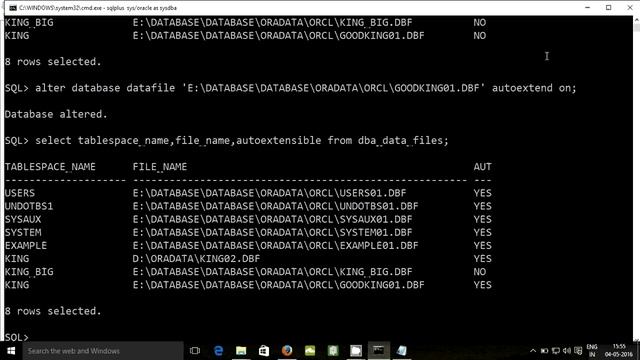Click the select tablespace_name query line
640x360 pixels.
click(242, 141)
